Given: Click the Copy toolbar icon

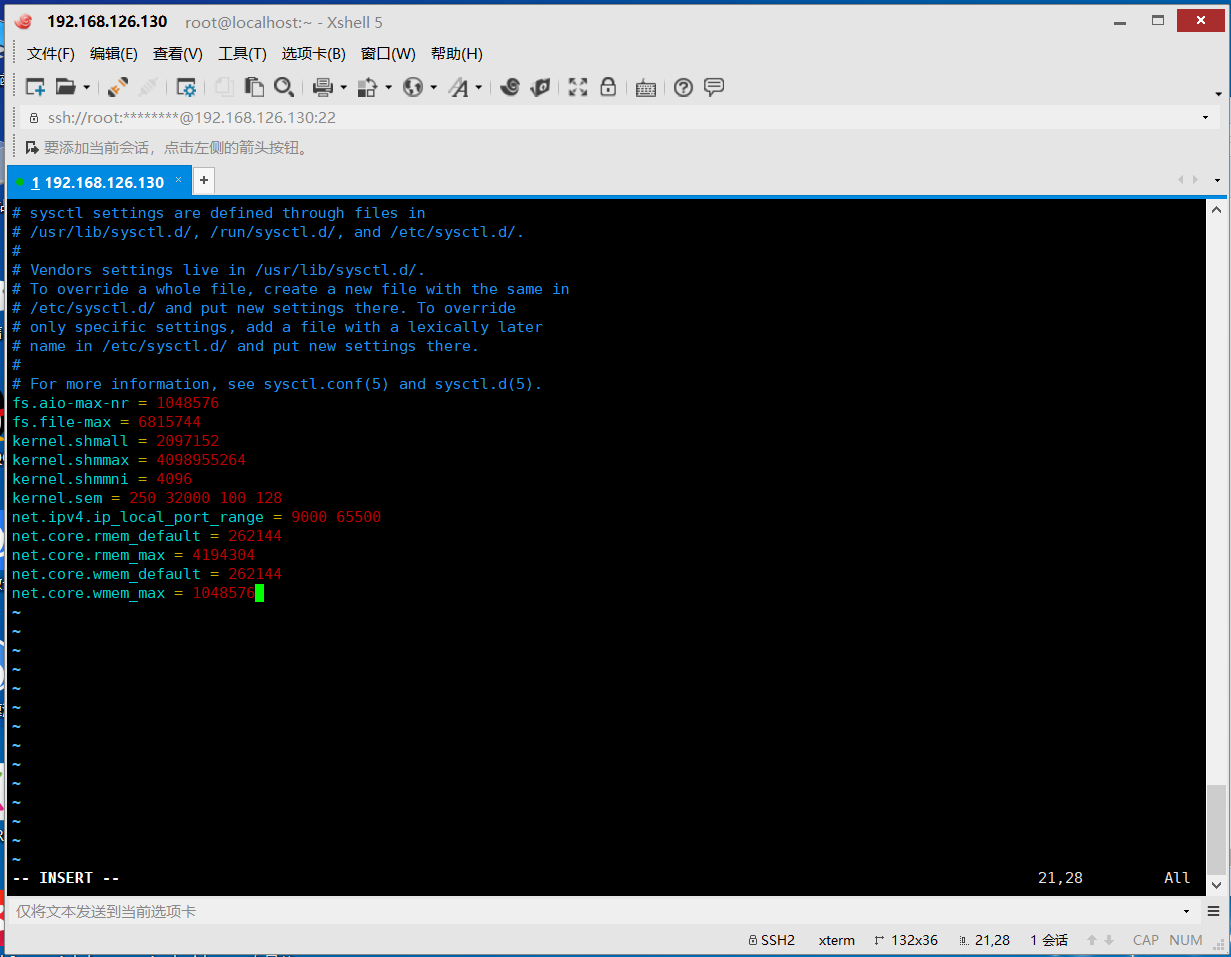Looking at the screenshot, I should [224, 87].
